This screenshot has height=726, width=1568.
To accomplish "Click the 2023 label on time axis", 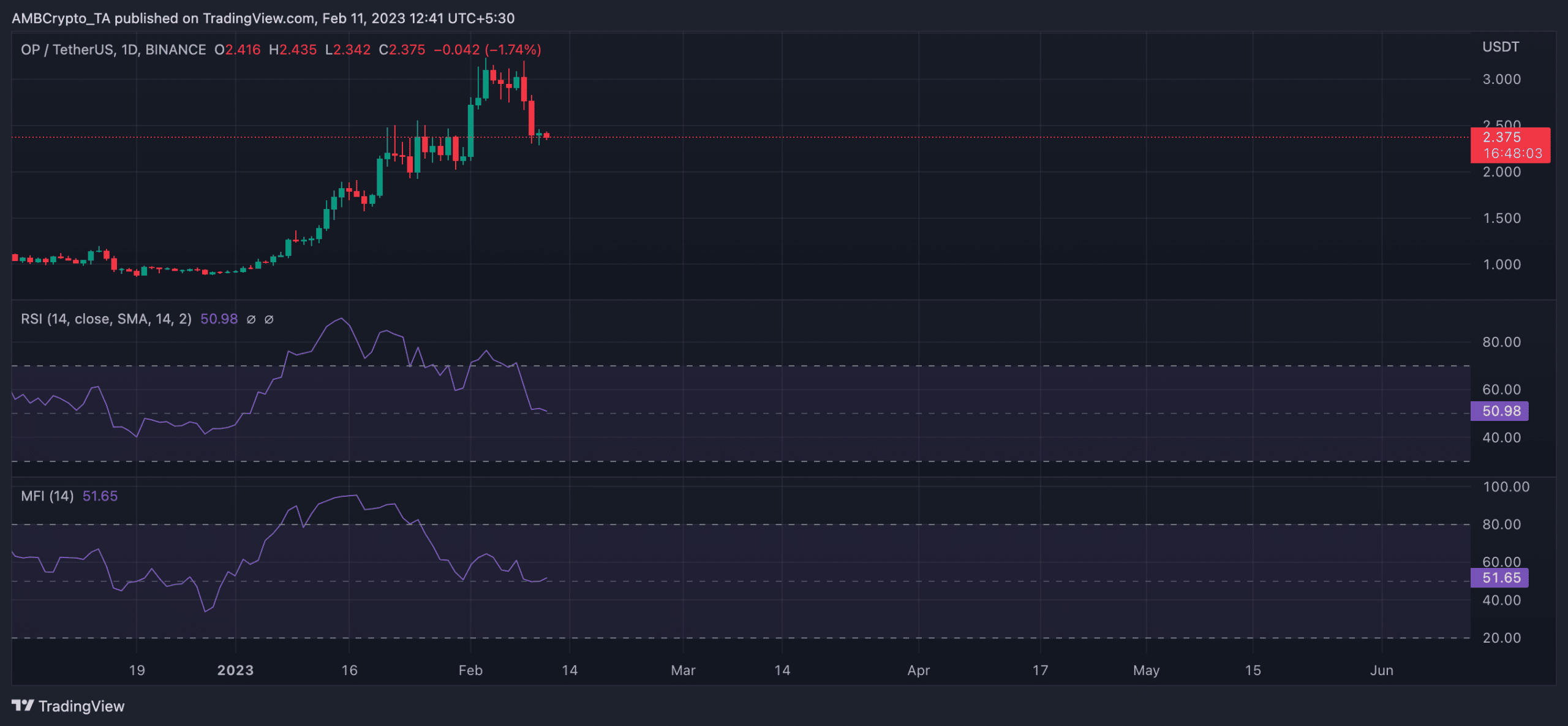I will pos(235,670).
